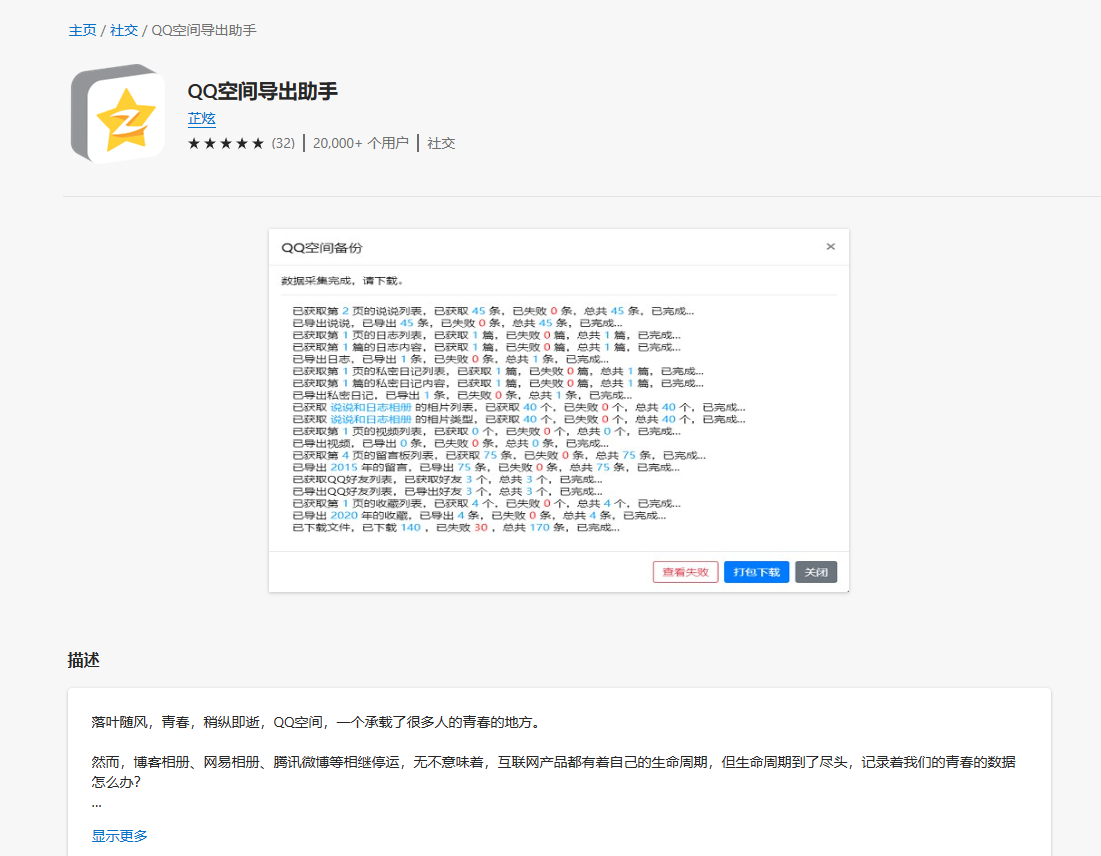Click the five-star rating icons
This screenshot has width=1101, height=856.
226,143
